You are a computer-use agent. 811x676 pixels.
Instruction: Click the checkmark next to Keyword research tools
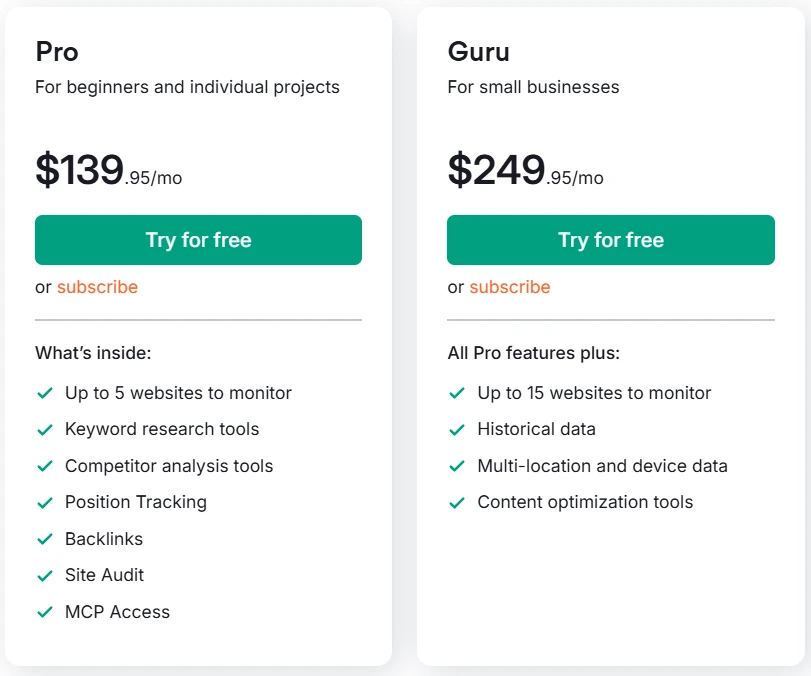(45, 429)
